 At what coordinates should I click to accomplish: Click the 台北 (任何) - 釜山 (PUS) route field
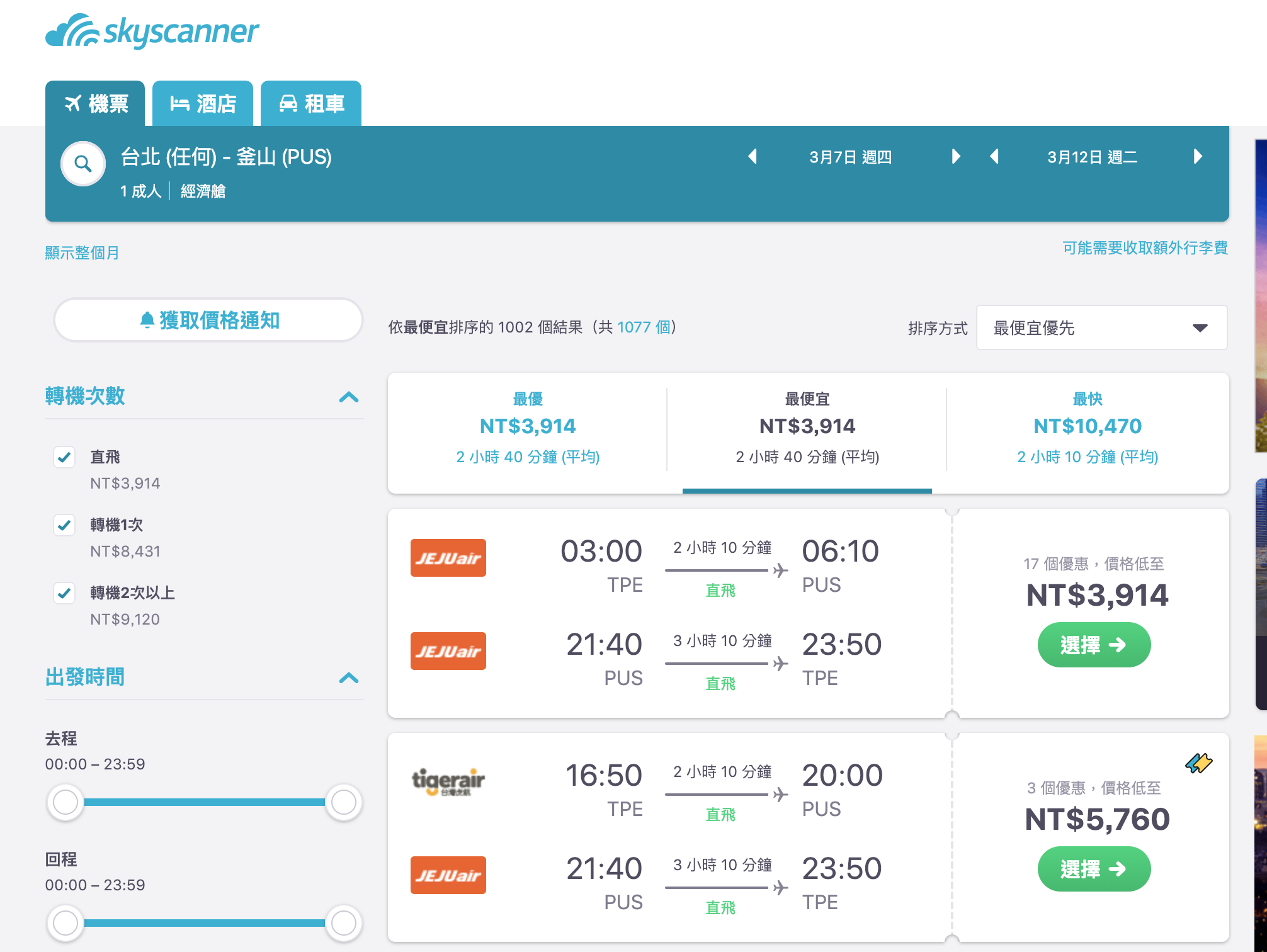[226, 157]
